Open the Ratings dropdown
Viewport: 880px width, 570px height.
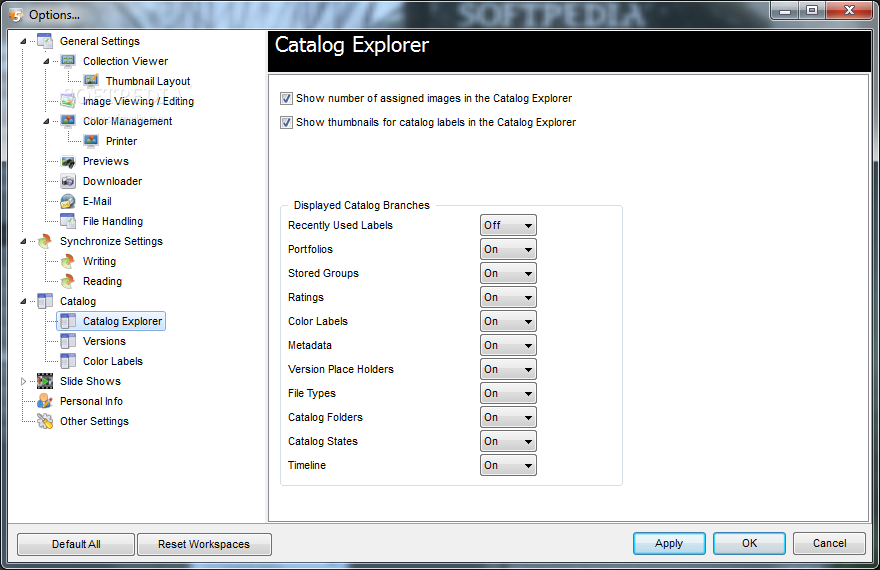coord(508,297)
